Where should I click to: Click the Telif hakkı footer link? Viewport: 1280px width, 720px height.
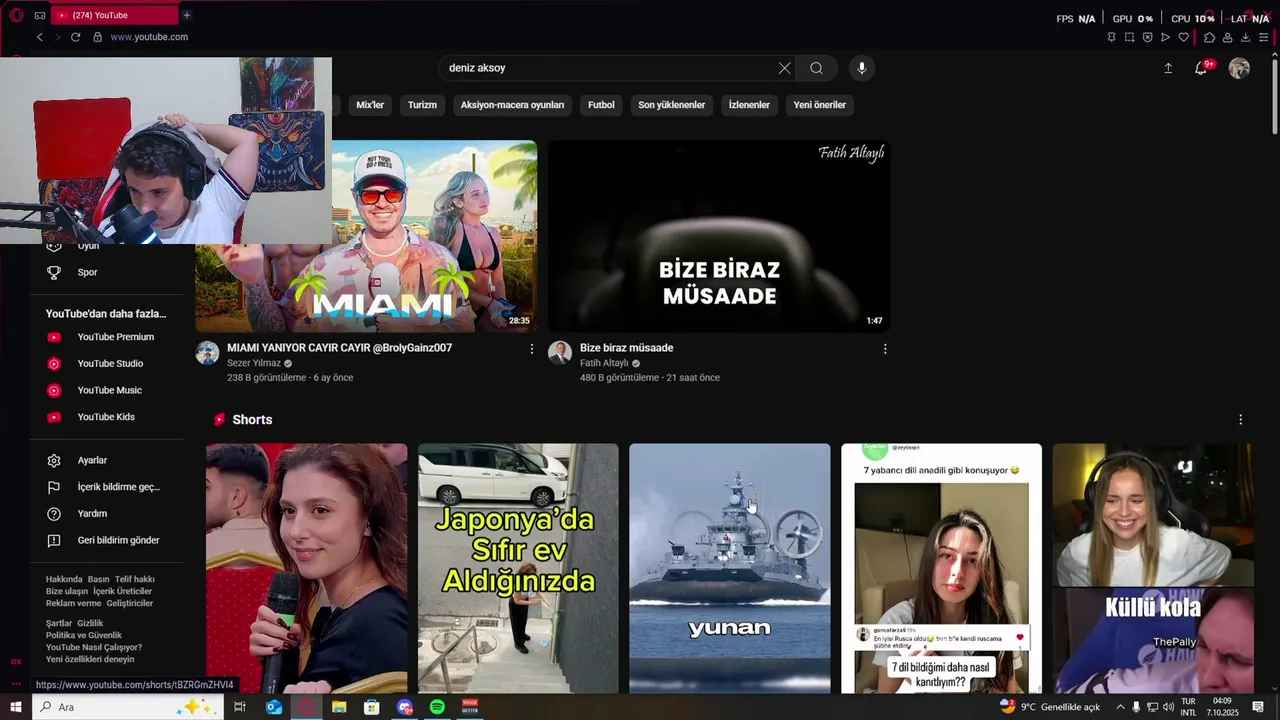point(135,579)
